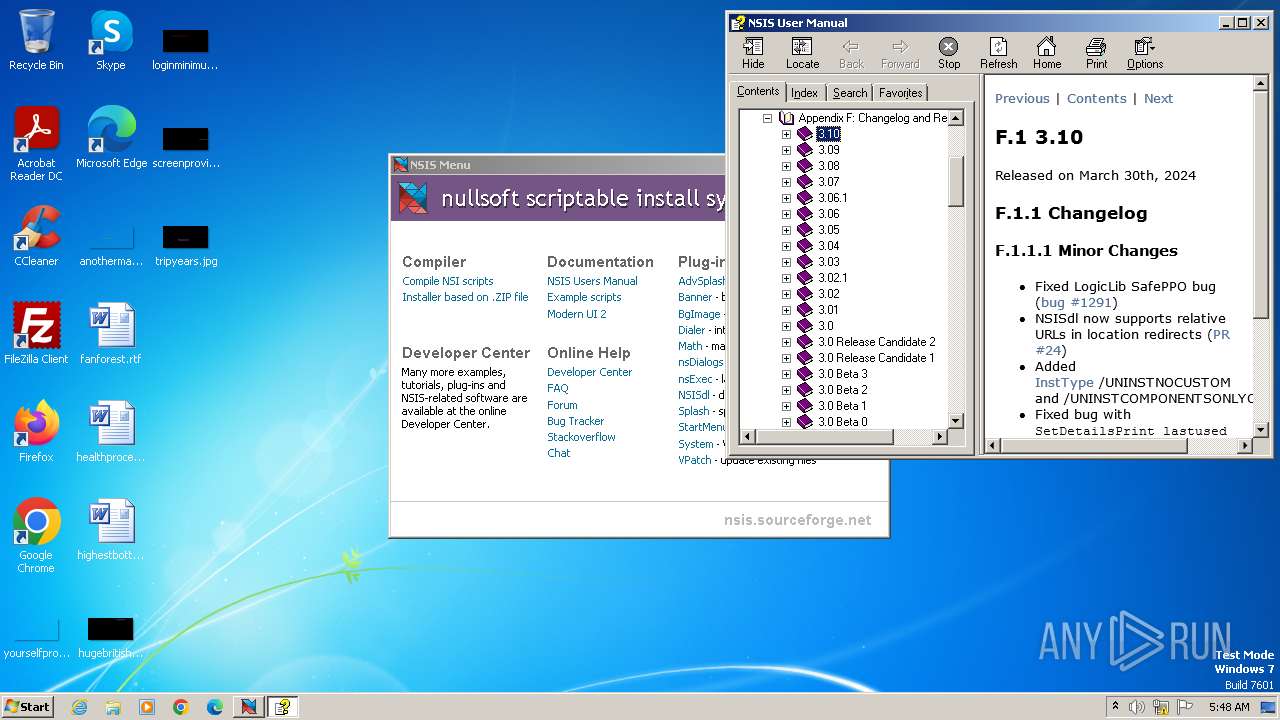Click the Locate toolbar icon
This screenshot has height=720, width=1280.
tap(802, 53)
